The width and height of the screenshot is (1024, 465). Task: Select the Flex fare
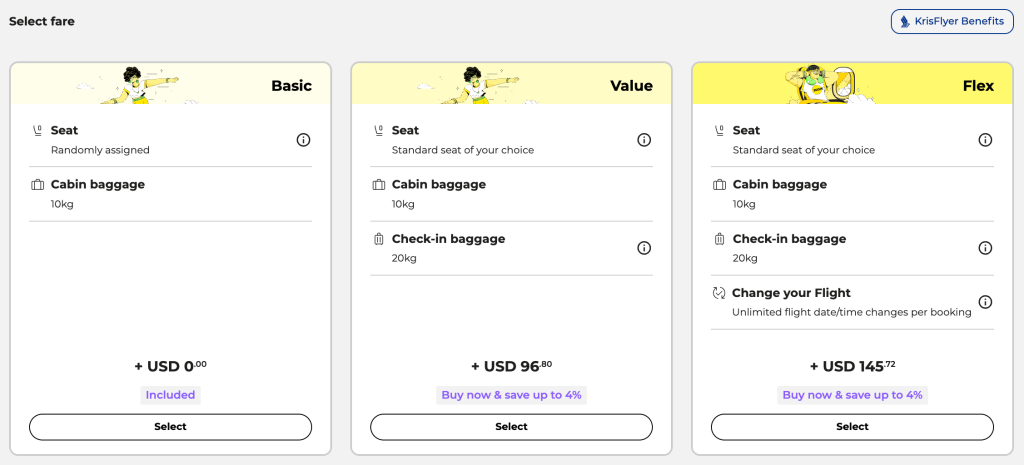(852, 427)
